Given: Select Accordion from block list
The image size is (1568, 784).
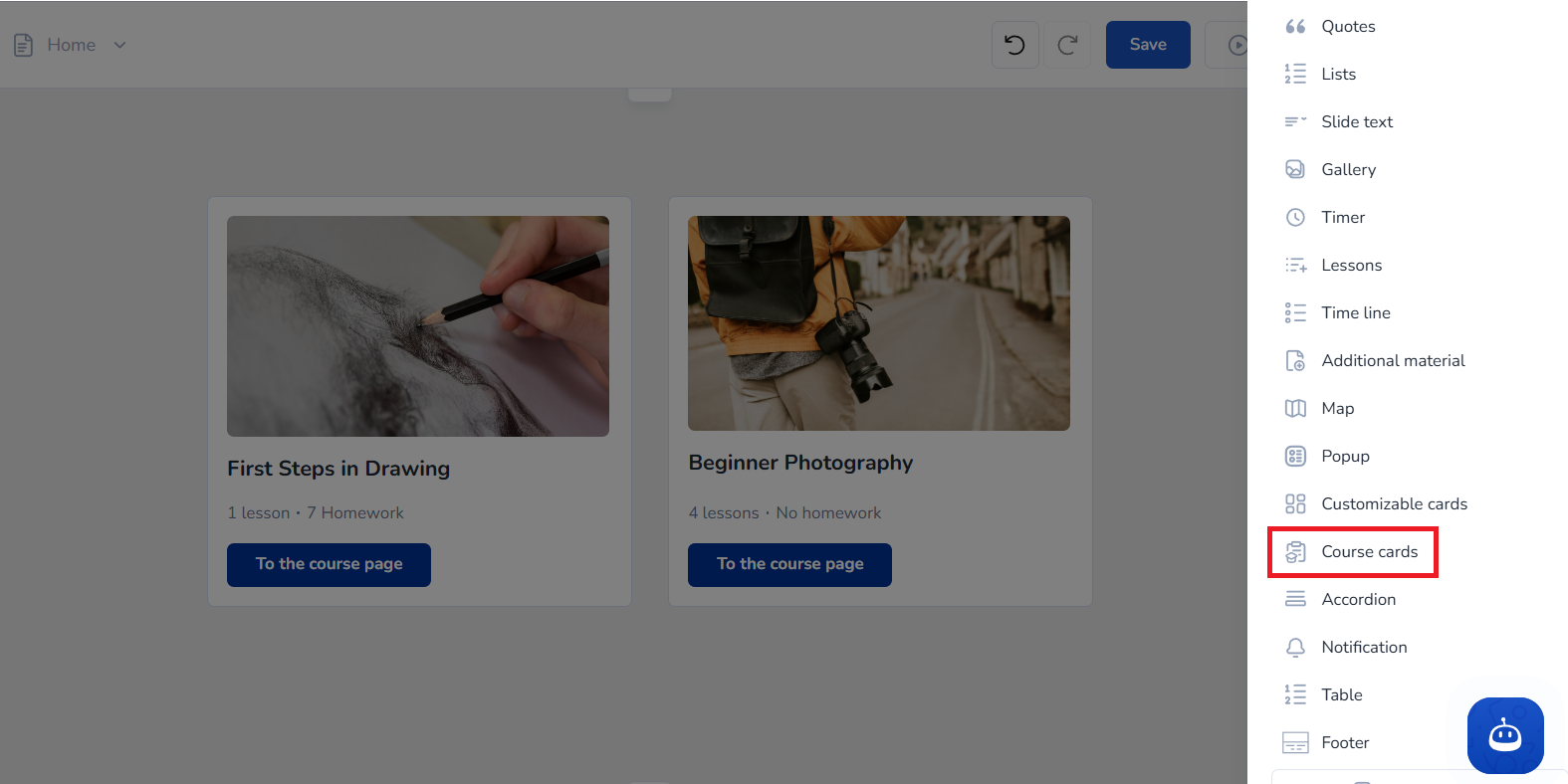Looking at the screenshot, I should tap(1358, 600).
